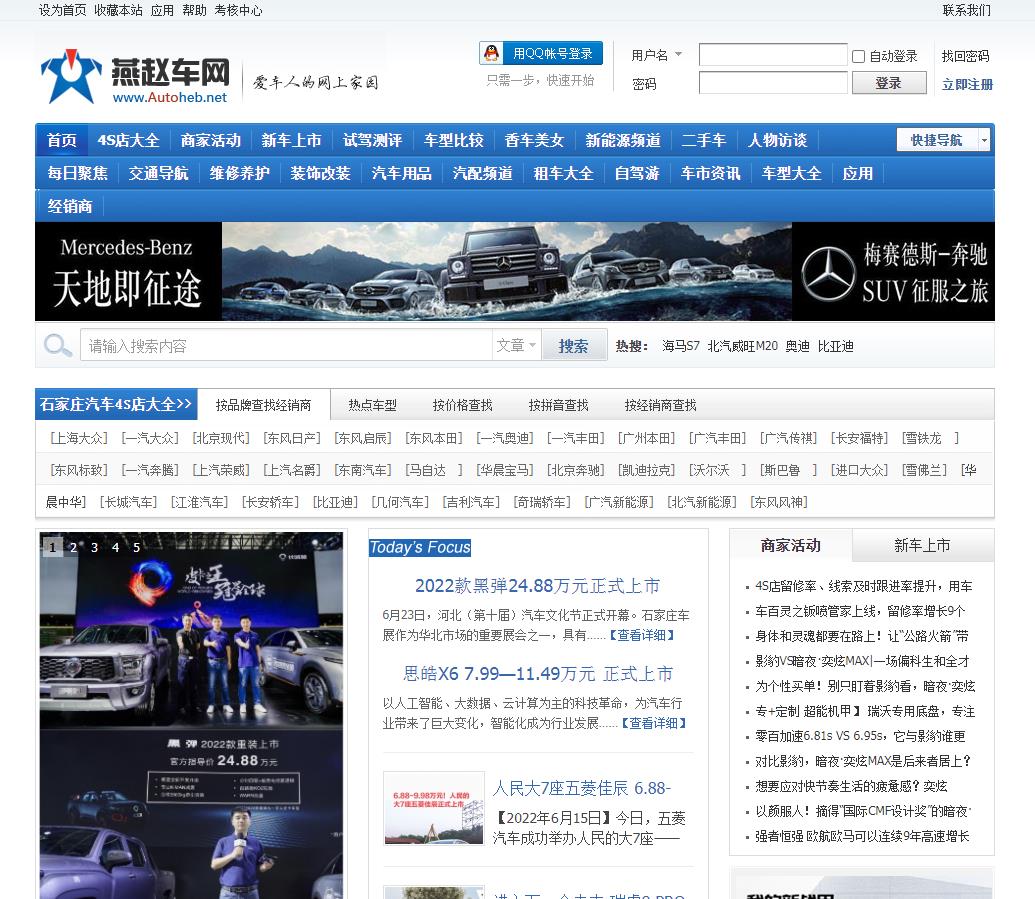Open the 立即注册 link

point(967,84)
